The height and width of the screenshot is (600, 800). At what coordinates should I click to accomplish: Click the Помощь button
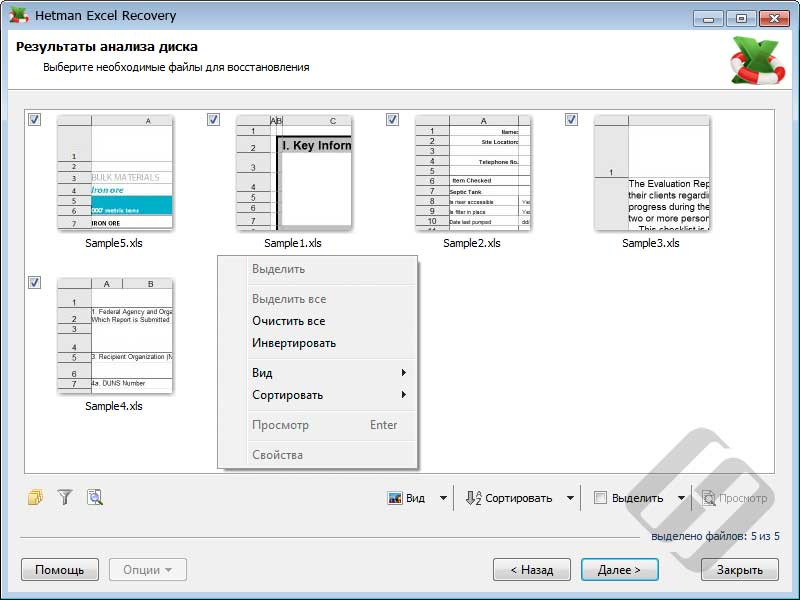pyautogui.click(x=60, y=569)
